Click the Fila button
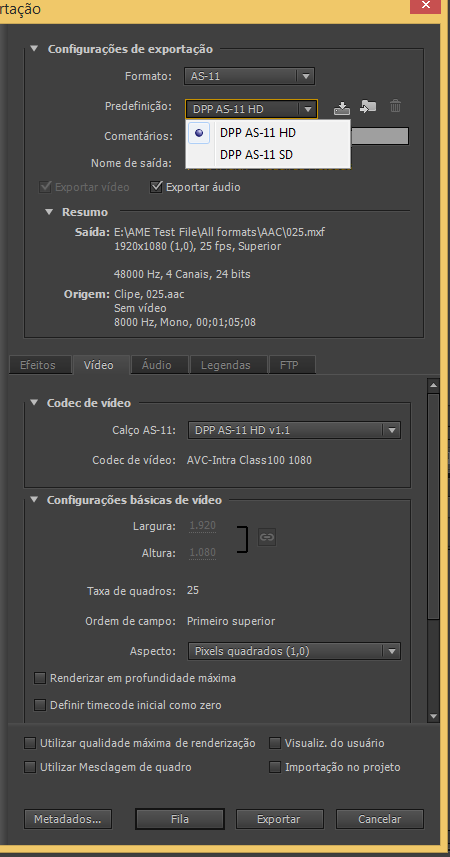 (180, 819)
